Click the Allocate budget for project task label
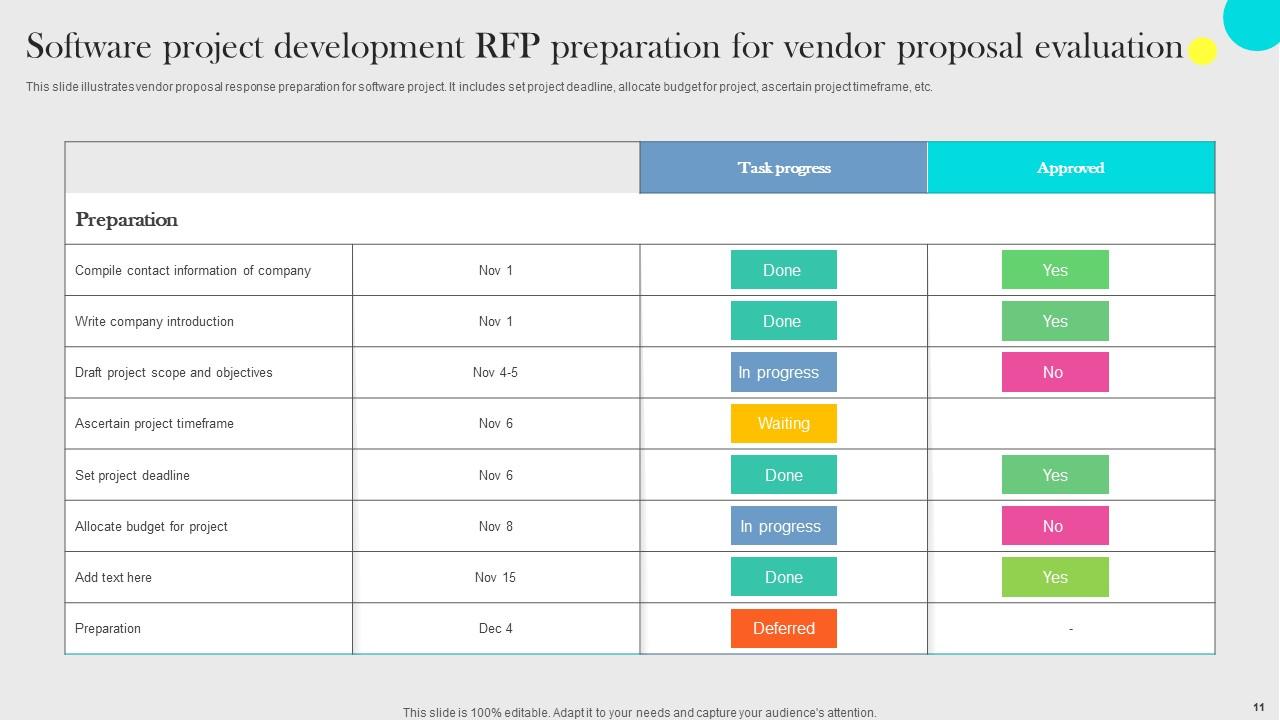Image resolution: width=1280 pixels, height=720 pixels. (x=151, y=525)
